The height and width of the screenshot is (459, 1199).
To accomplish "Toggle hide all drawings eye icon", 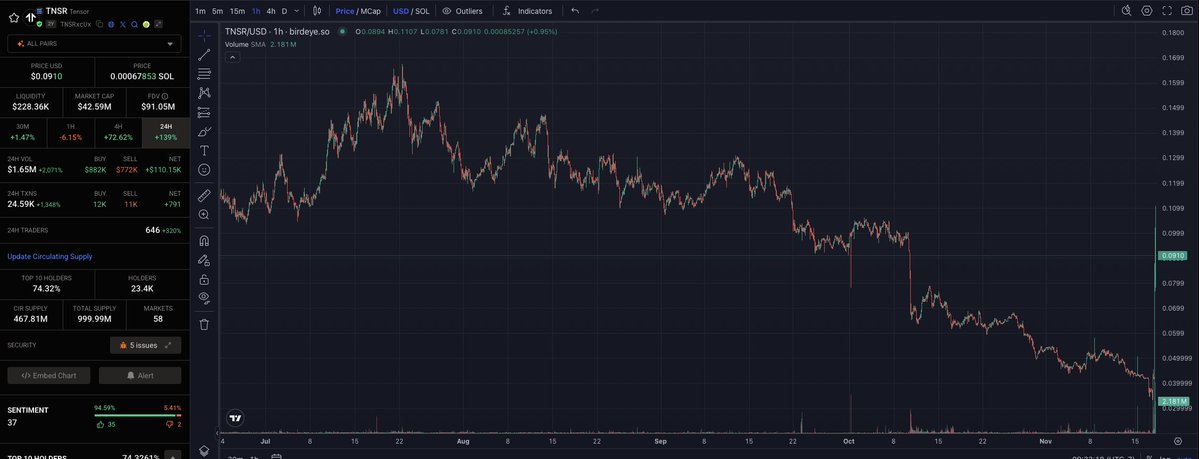I will [x=204, y=298].
